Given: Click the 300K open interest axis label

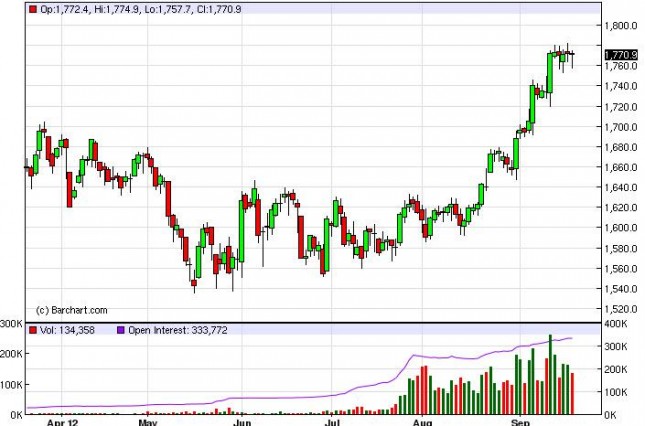Looking at the screenshot, I should point(615,347).
